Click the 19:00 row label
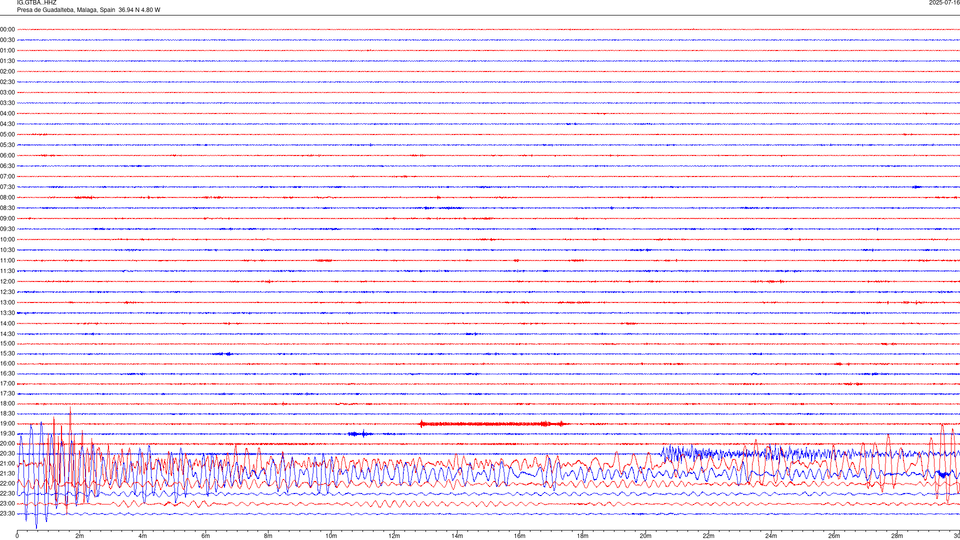This screenshot has width=960, height=540. tap(7, 424)
